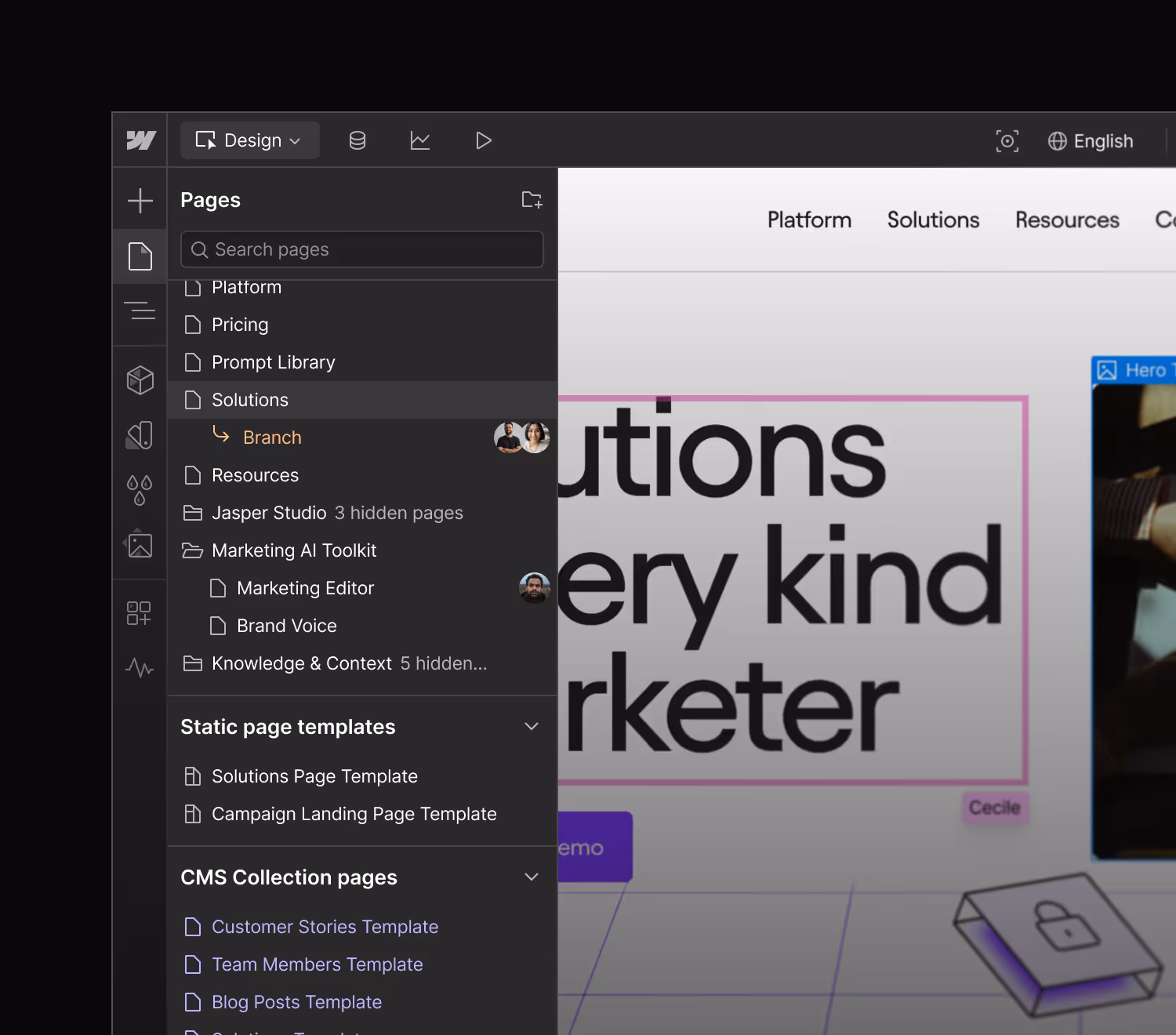
Task: Open Blog Posts Template
Action: [362, 1002]
